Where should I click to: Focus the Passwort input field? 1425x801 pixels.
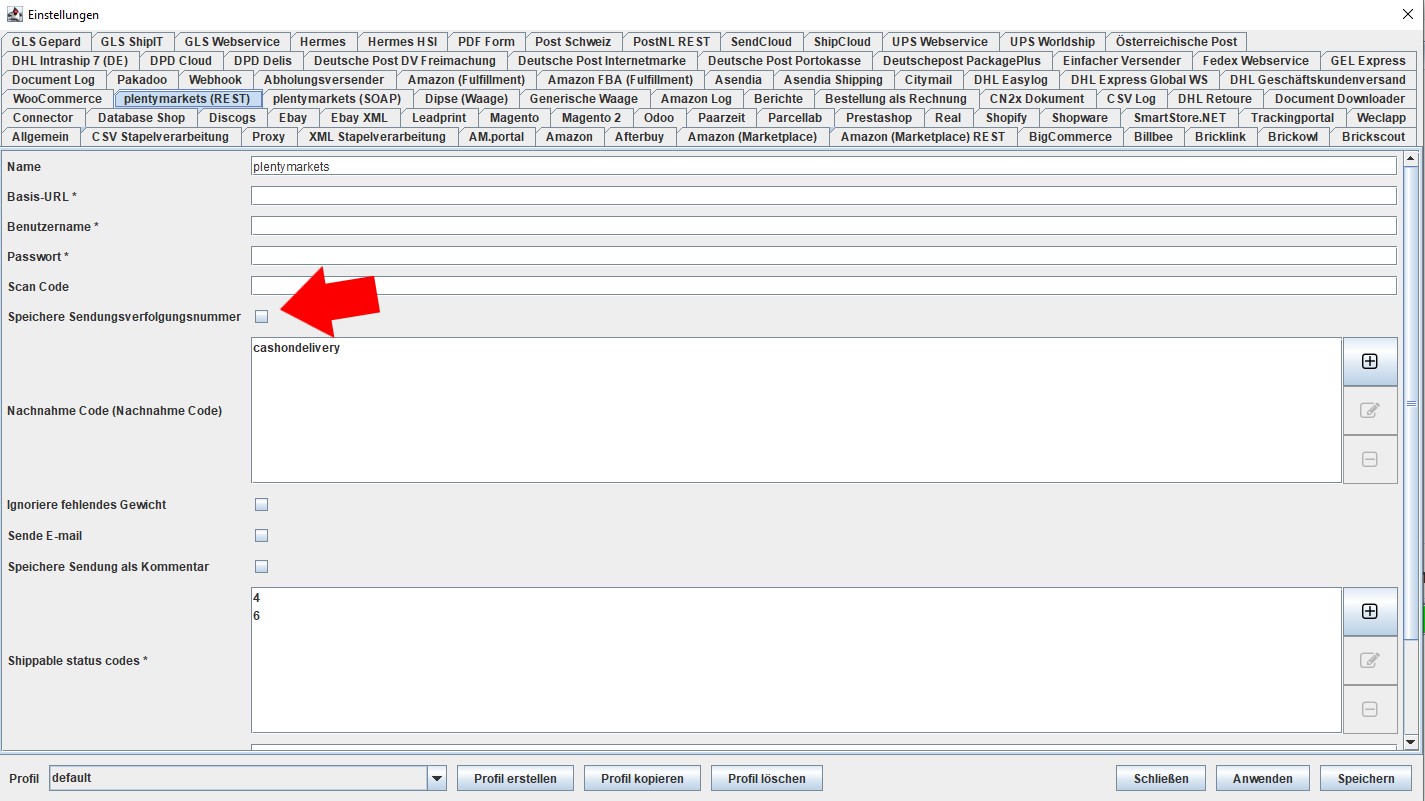824,256
